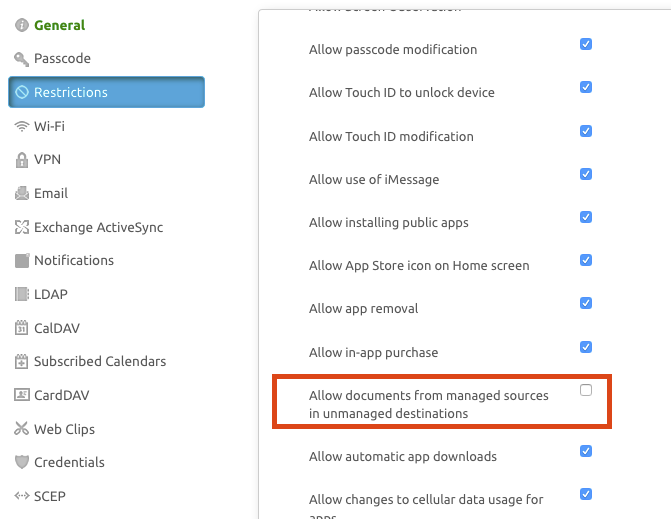Toggle Allow Touch ID to unlock device
671x519 pixels.
click(586, 87)
